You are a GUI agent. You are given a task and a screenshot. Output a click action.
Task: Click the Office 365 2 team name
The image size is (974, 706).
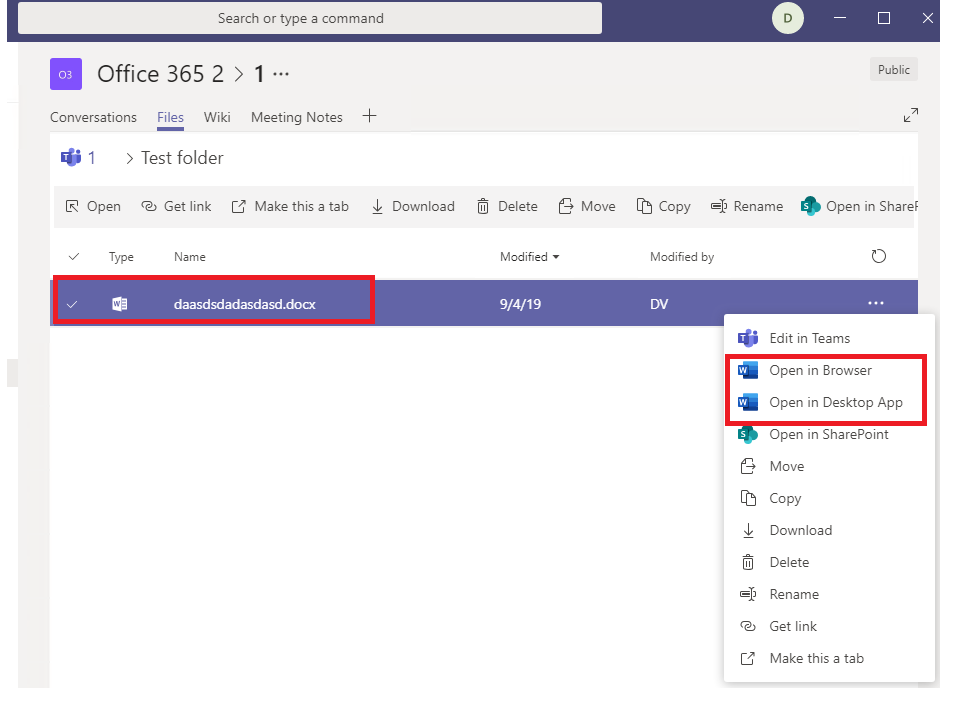(160, 74)
